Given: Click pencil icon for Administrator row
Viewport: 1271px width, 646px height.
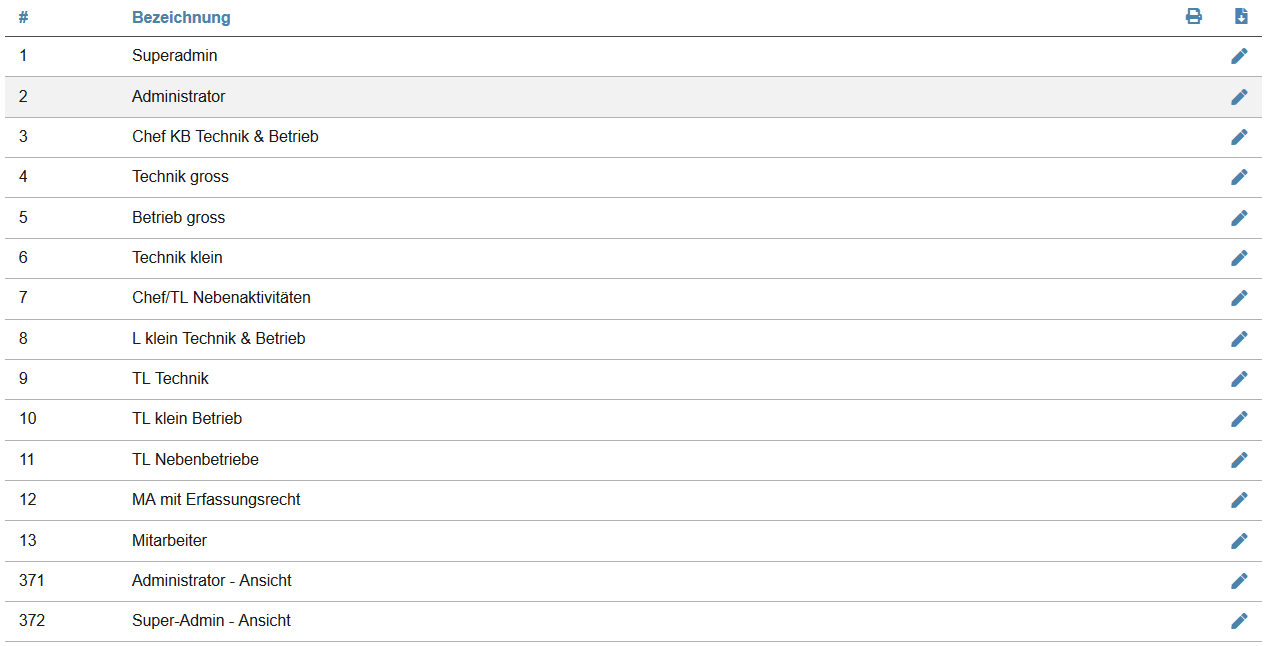Looking at the screenshot, I should click(x=1239, y=97).
